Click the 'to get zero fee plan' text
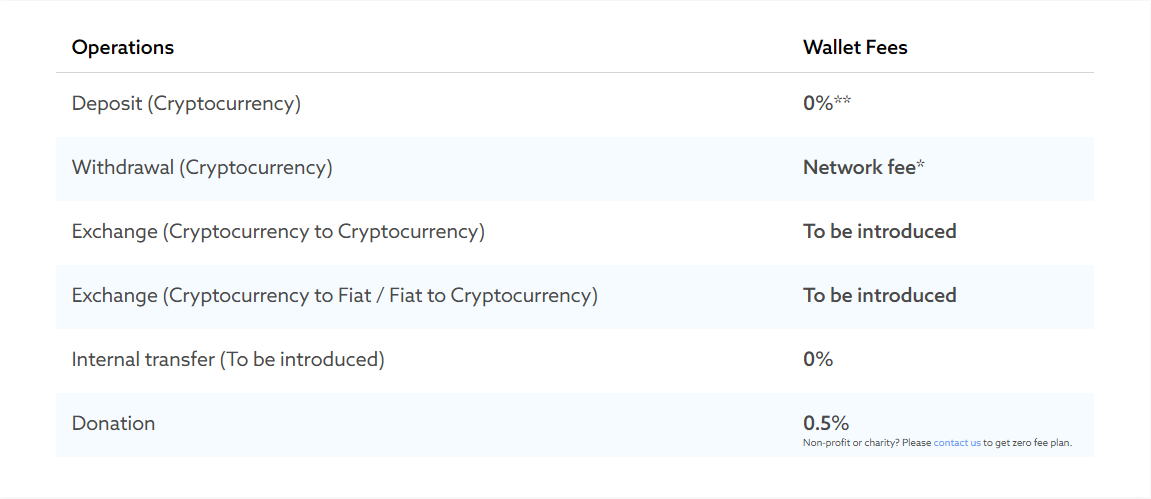1151x499 pixels. (x=1028, y=443)
